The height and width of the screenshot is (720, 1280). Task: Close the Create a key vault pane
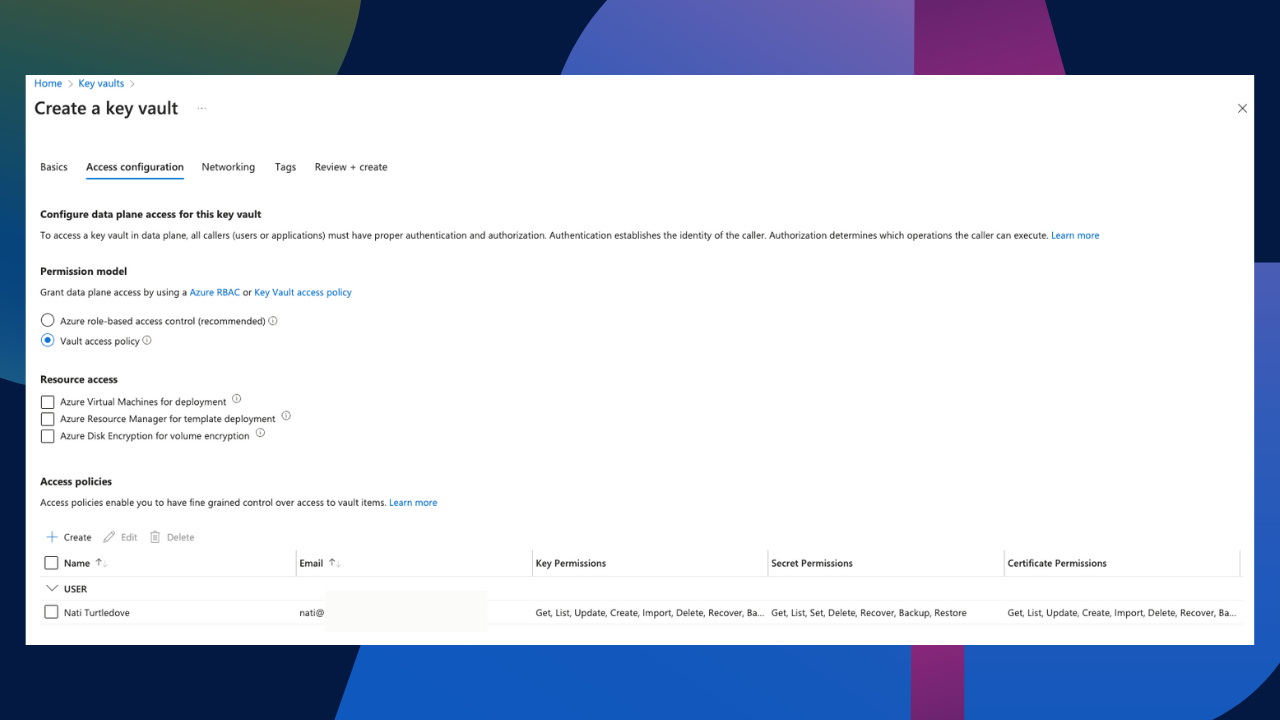[1242, 108]
